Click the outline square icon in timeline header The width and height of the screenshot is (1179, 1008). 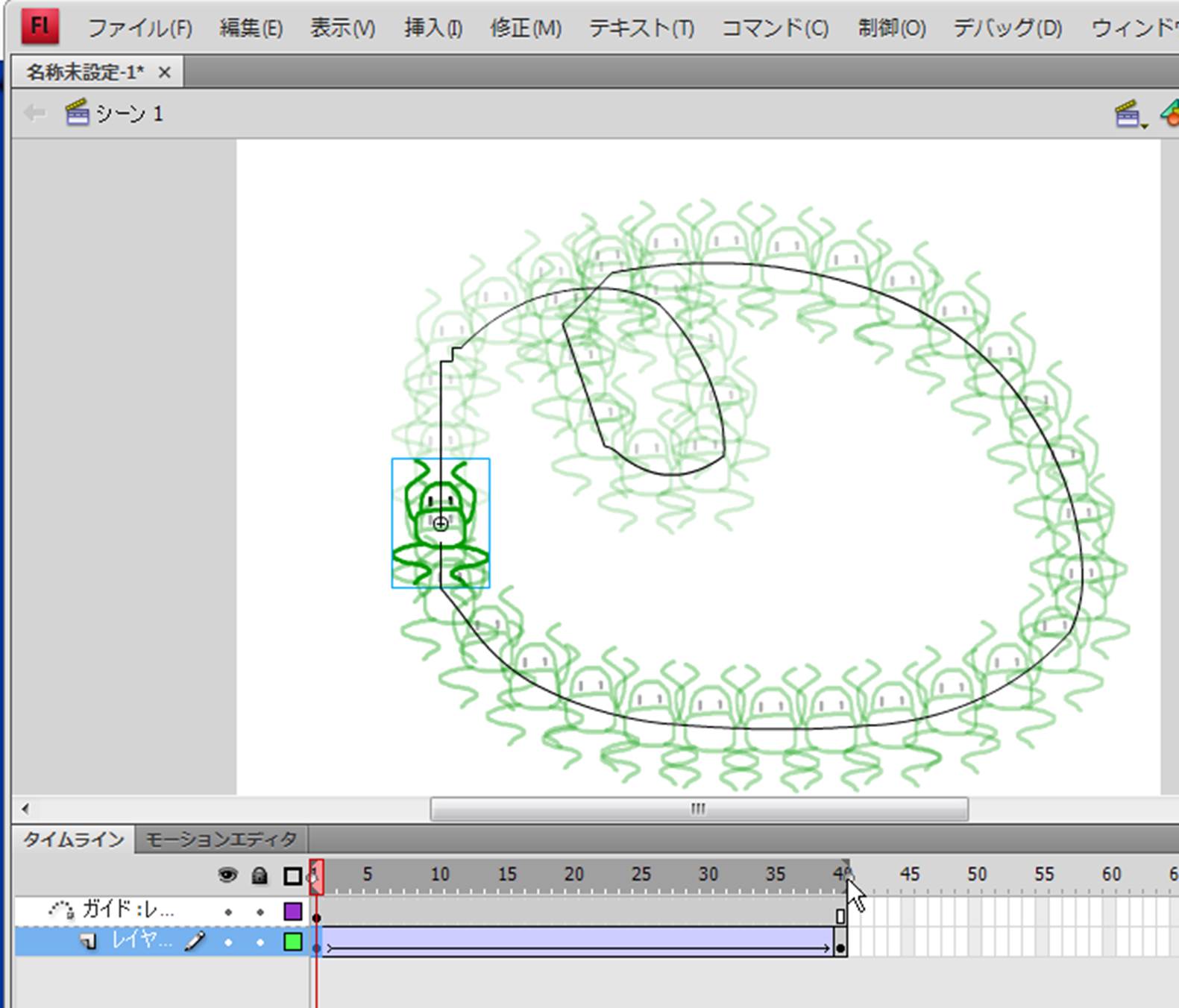point(292,875)
